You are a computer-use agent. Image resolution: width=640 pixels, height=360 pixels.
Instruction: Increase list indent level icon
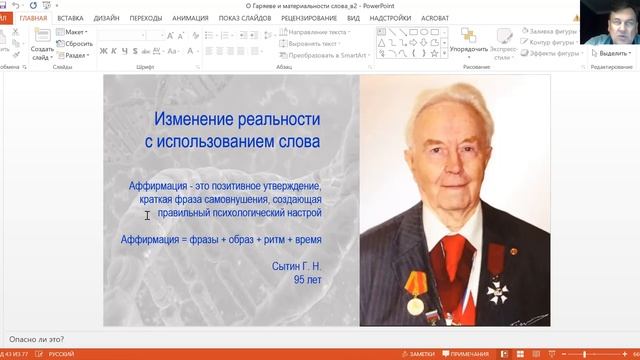pyautogui.click(x=253, y=36)
